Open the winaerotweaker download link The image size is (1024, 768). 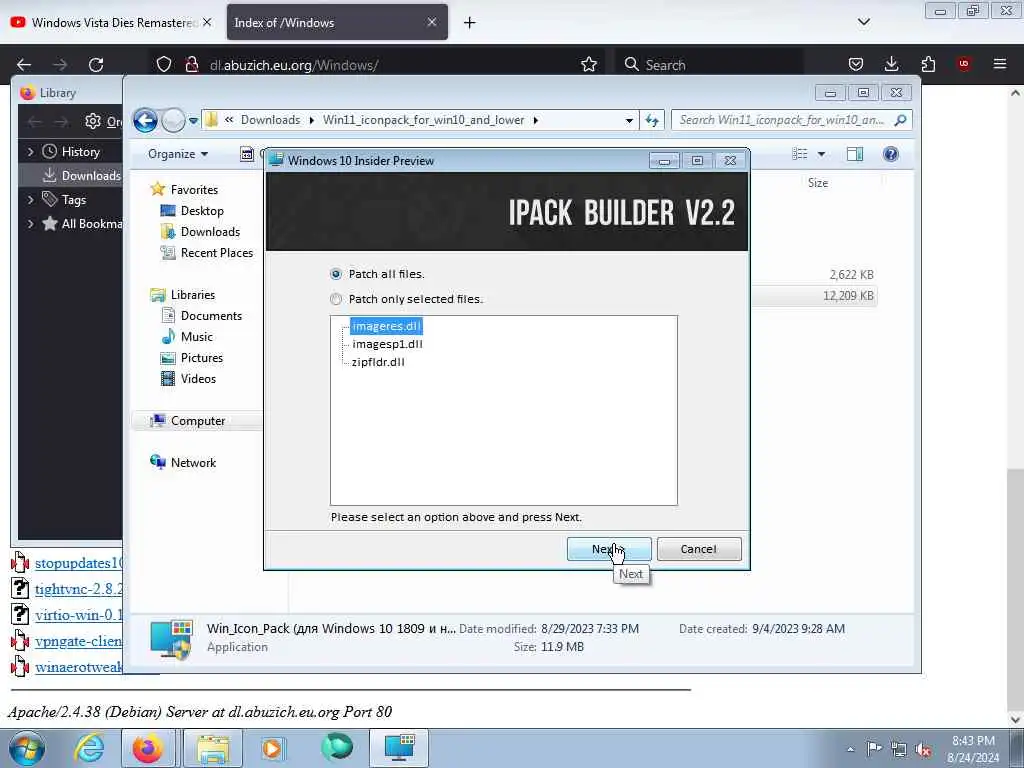click(x=79, y=667)
